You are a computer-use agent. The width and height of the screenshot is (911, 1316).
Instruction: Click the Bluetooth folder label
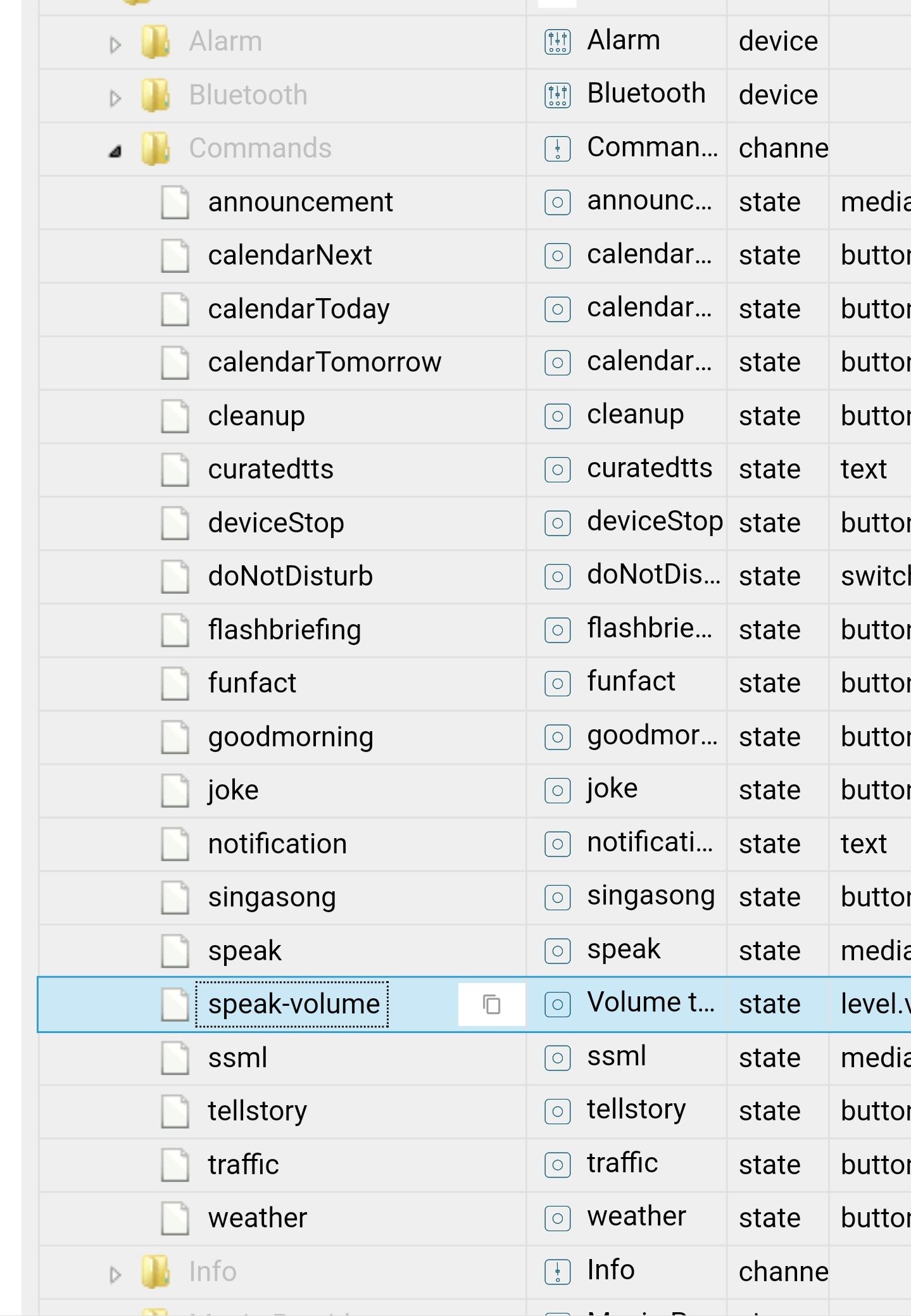(x=248, y=96)
